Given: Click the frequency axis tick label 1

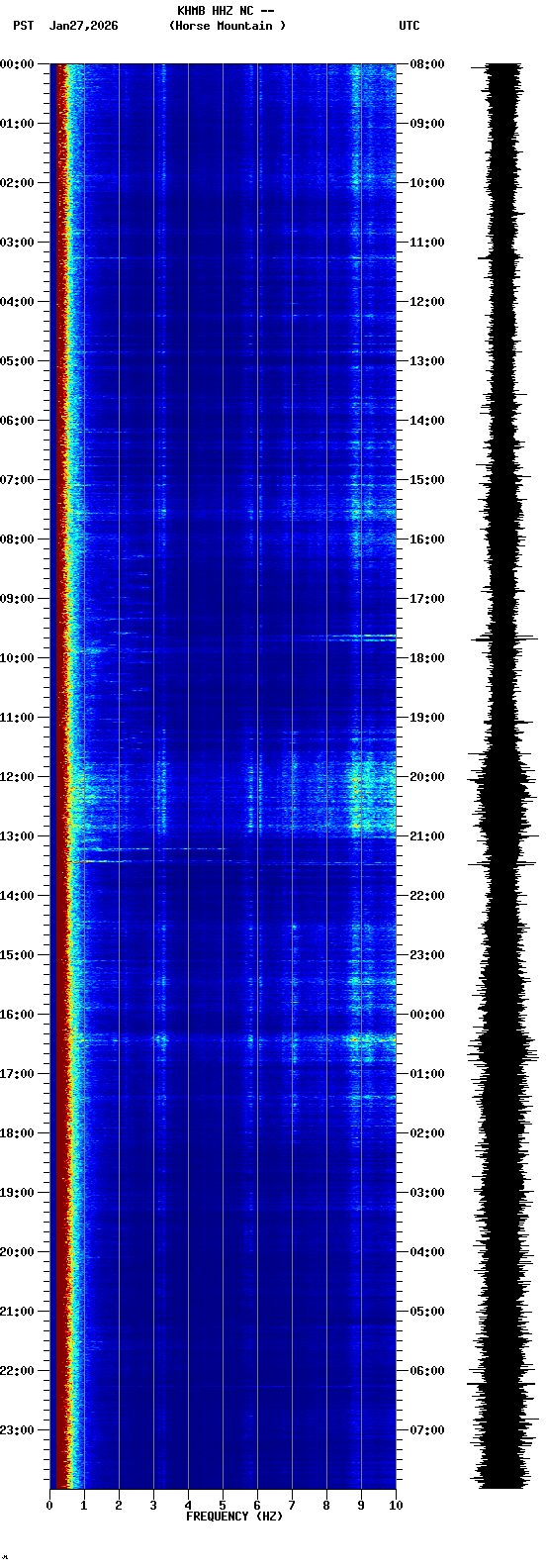Looking at the screenshot, I should (x=84, y=1506).
